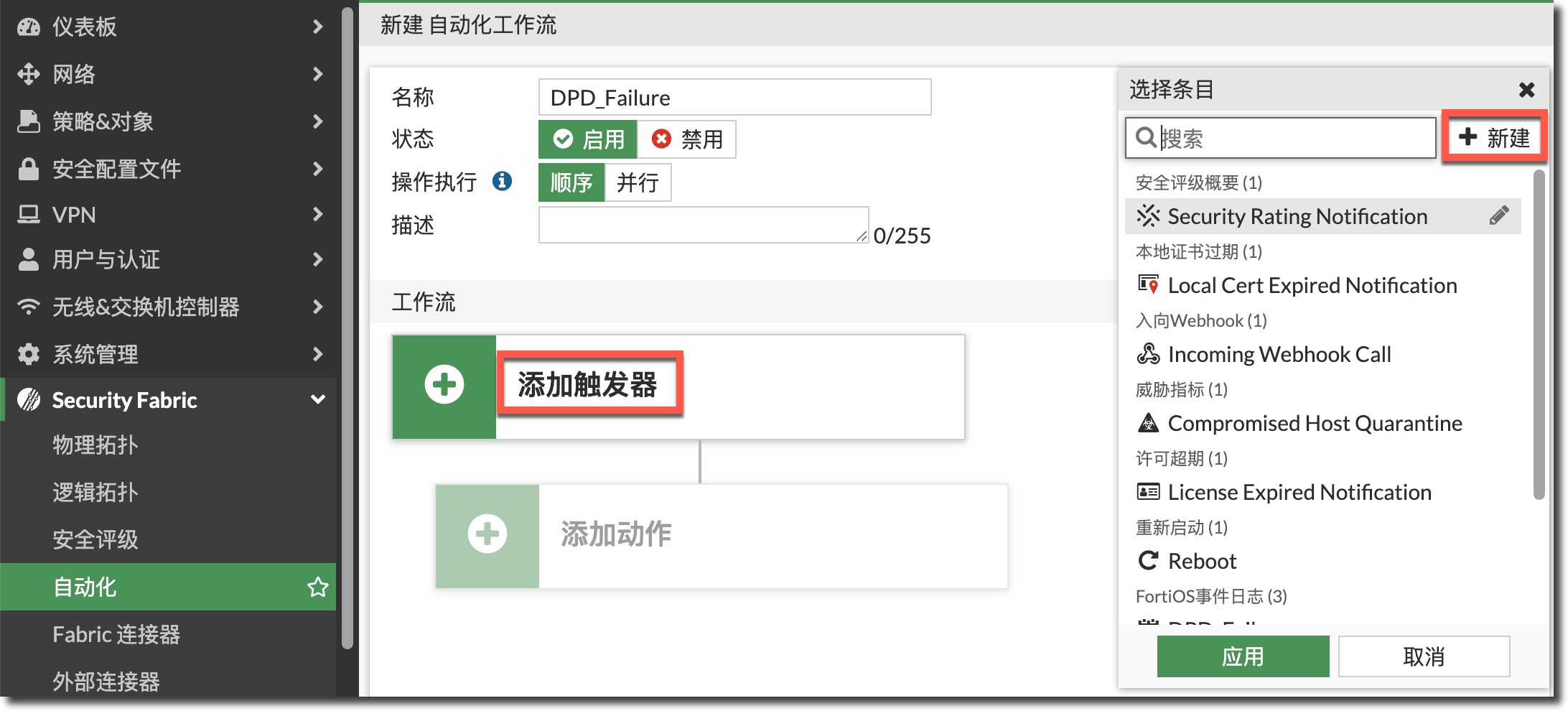This screenshot has width=1568, height=711.
Task: Expand the VPN sidebar menu
Action: tap(169, 215)
